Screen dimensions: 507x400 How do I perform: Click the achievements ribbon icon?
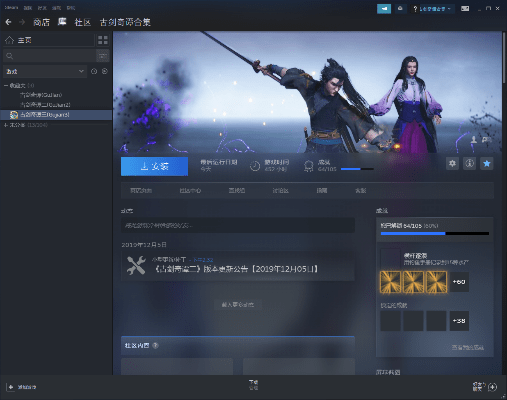coord(309,166)
